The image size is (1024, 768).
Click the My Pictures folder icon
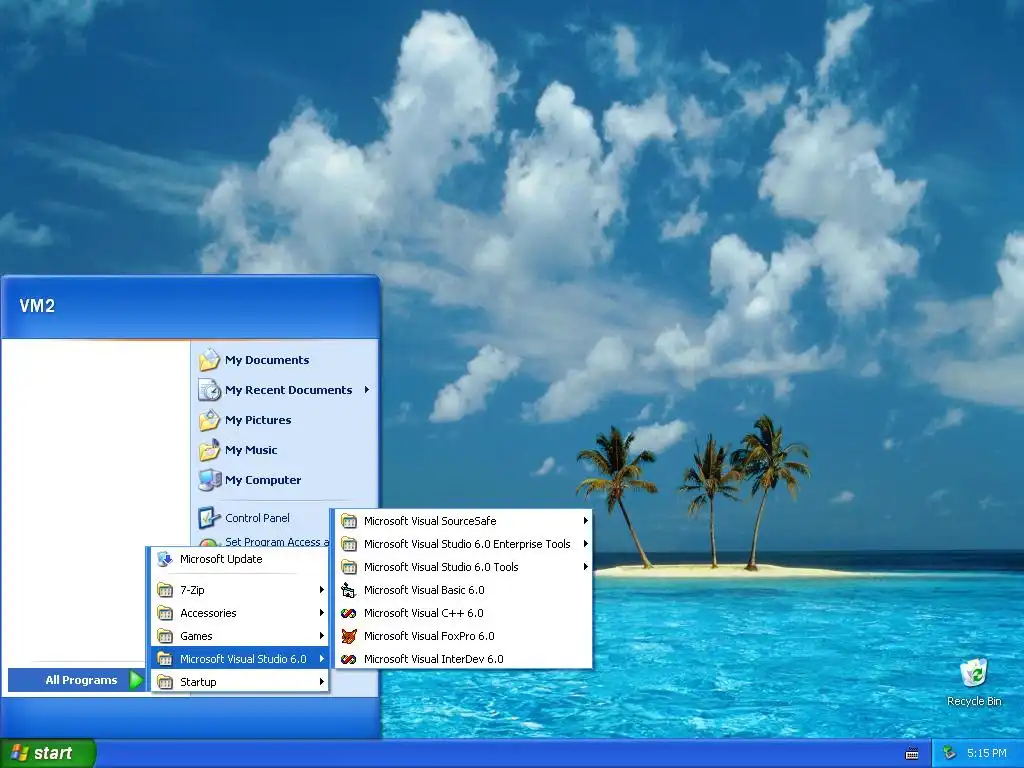point(209,420)
